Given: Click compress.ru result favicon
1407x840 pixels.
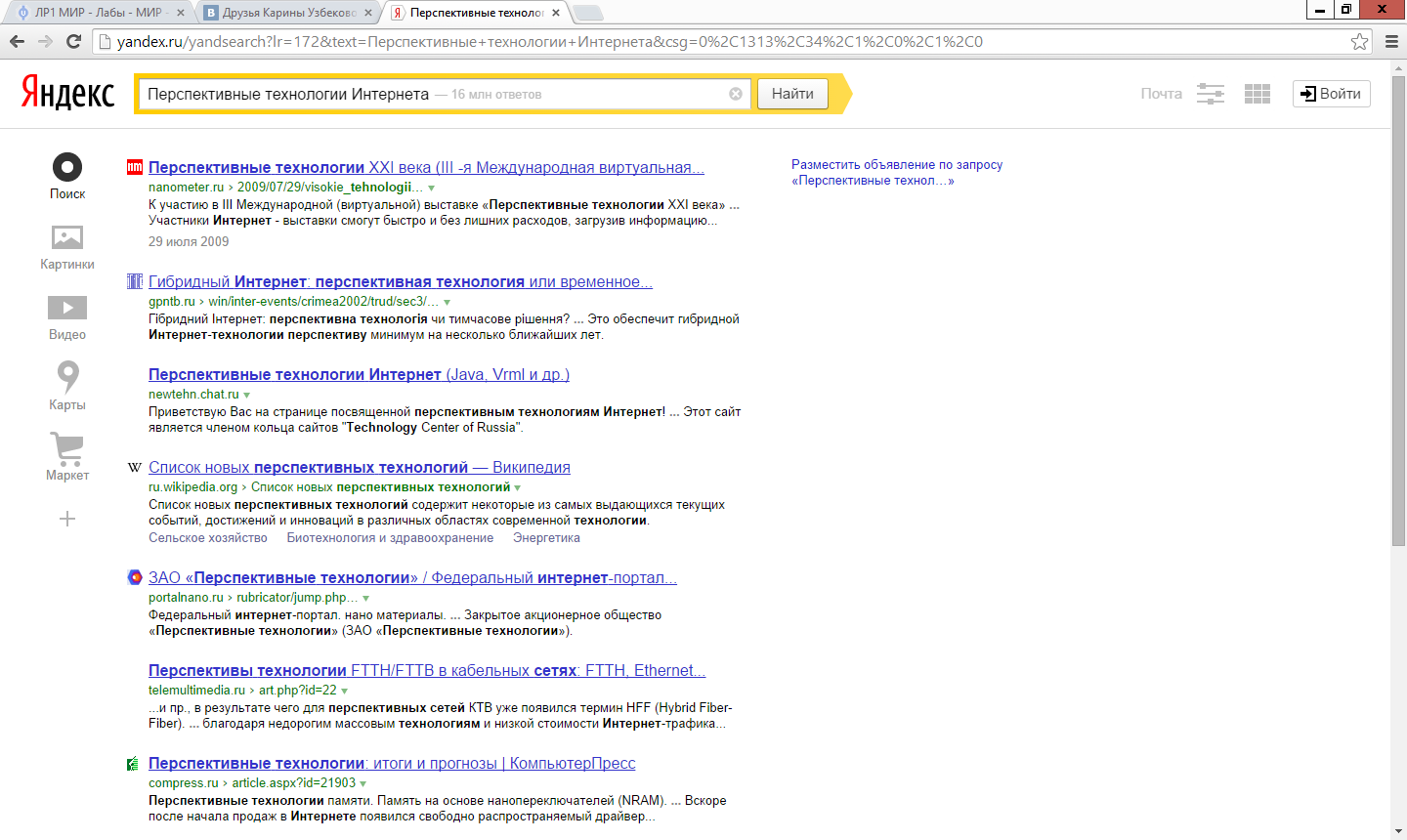Looking at the screenshot, I should (133, 763).
